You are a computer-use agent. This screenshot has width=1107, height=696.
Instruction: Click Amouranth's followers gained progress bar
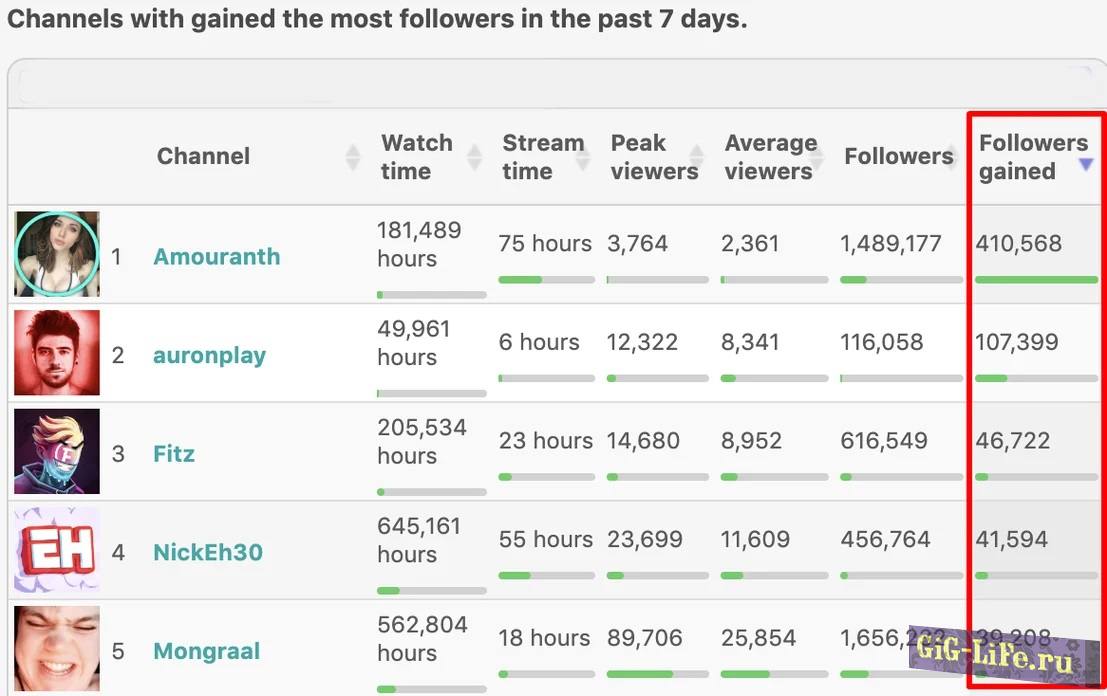pyautogui.click(x=1036, y=280)
